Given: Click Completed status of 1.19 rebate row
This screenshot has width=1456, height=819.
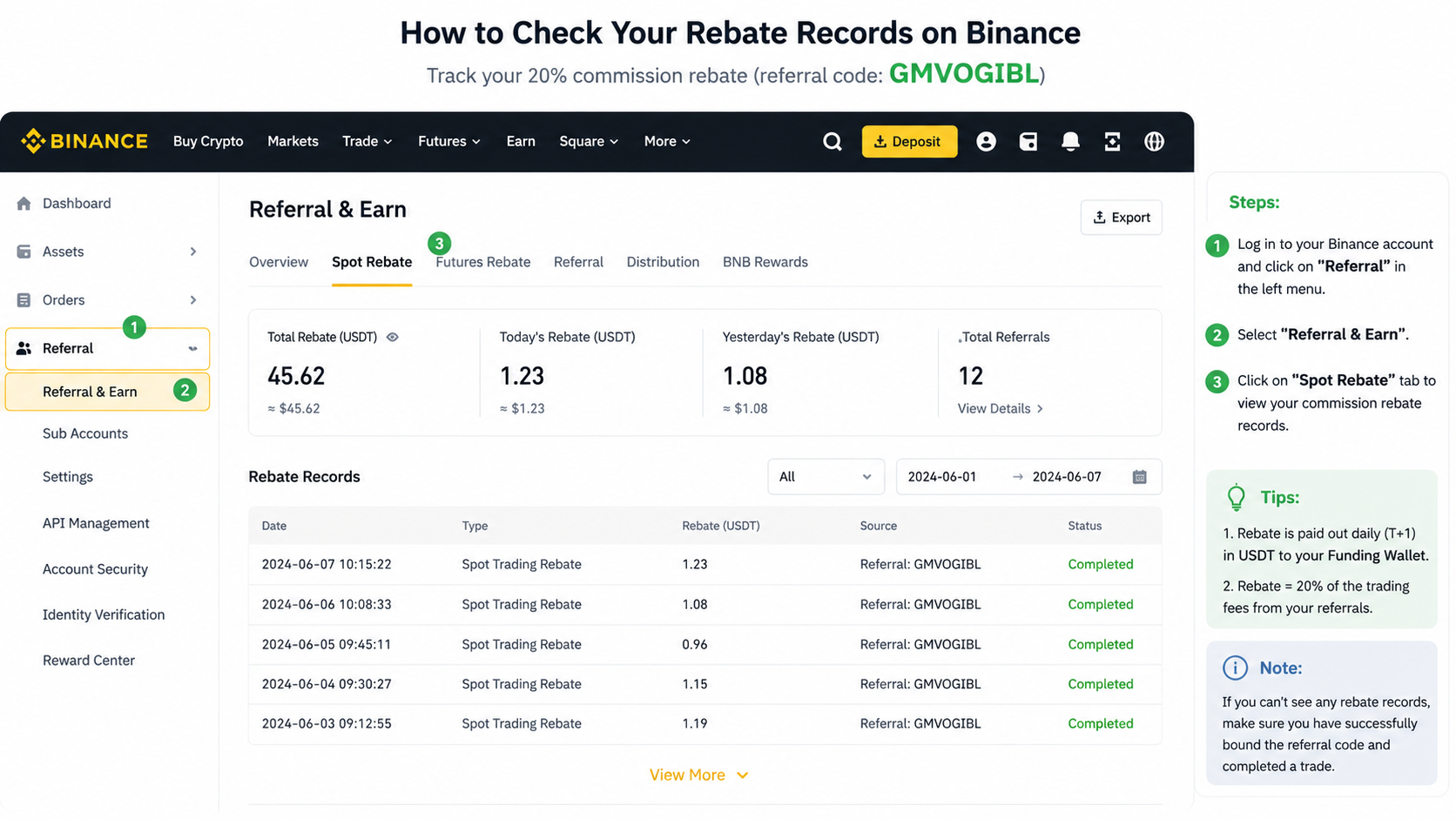Looking at the screenshot, I should [1101, 723].
